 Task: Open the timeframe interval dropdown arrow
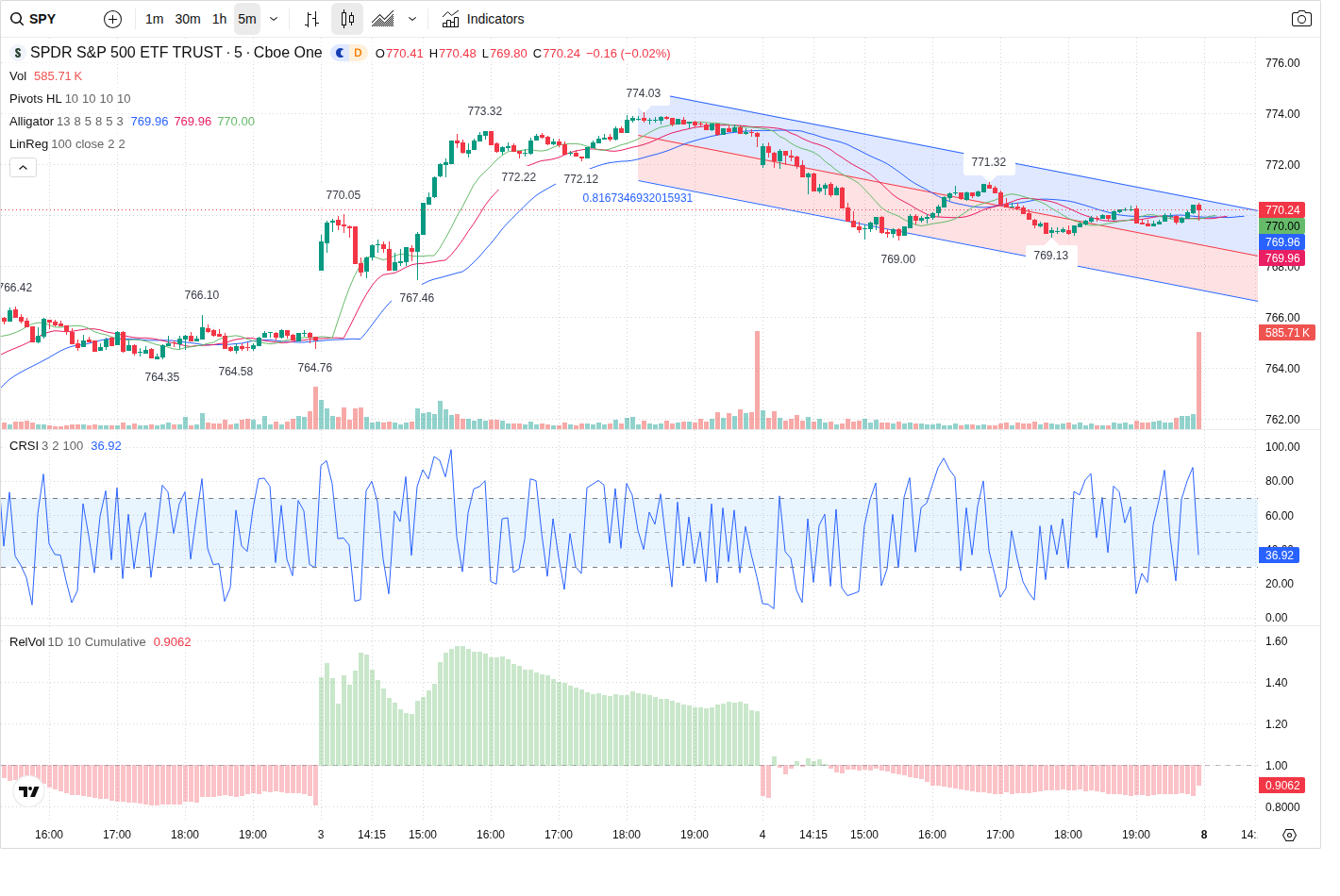point(274,19)
